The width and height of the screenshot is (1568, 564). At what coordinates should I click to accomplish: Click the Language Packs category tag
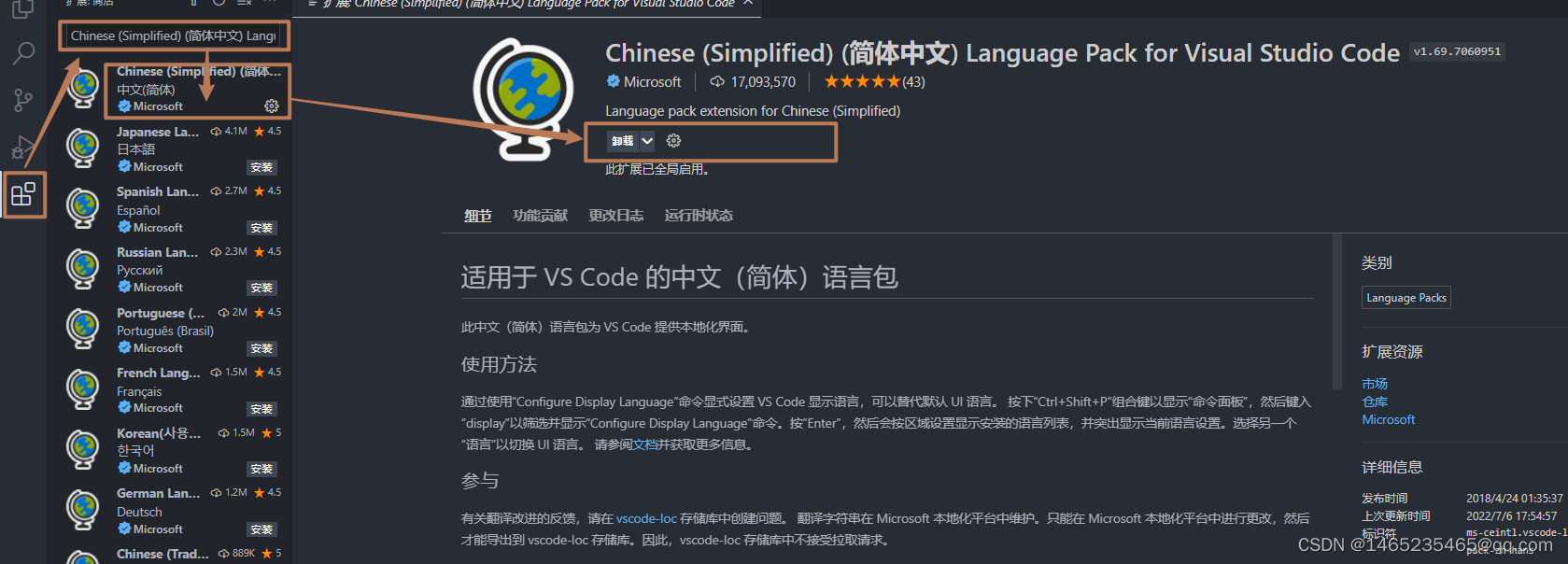pos(1406,298)
